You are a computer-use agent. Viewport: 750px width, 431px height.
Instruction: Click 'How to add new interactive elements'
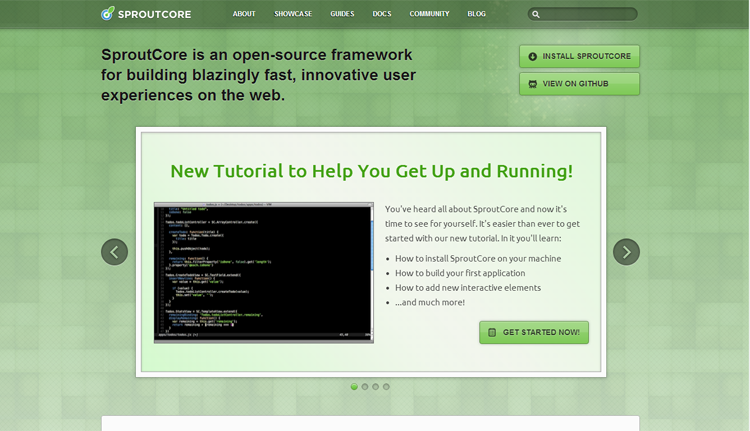tap(468, 287)
